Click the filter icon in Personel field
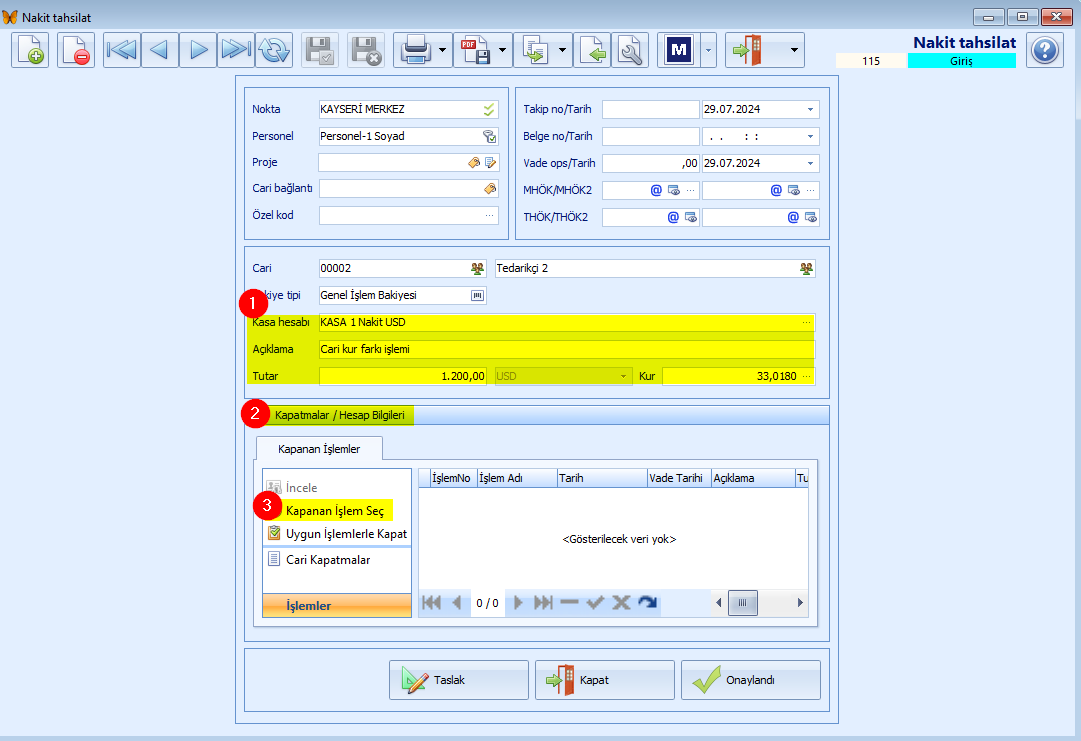 click(489, 136)
